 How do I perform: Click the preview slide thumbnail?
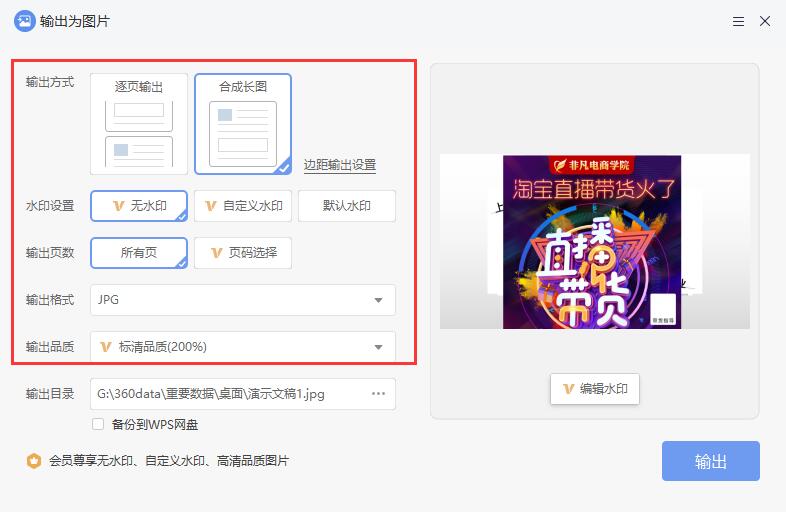coord(595,242)
